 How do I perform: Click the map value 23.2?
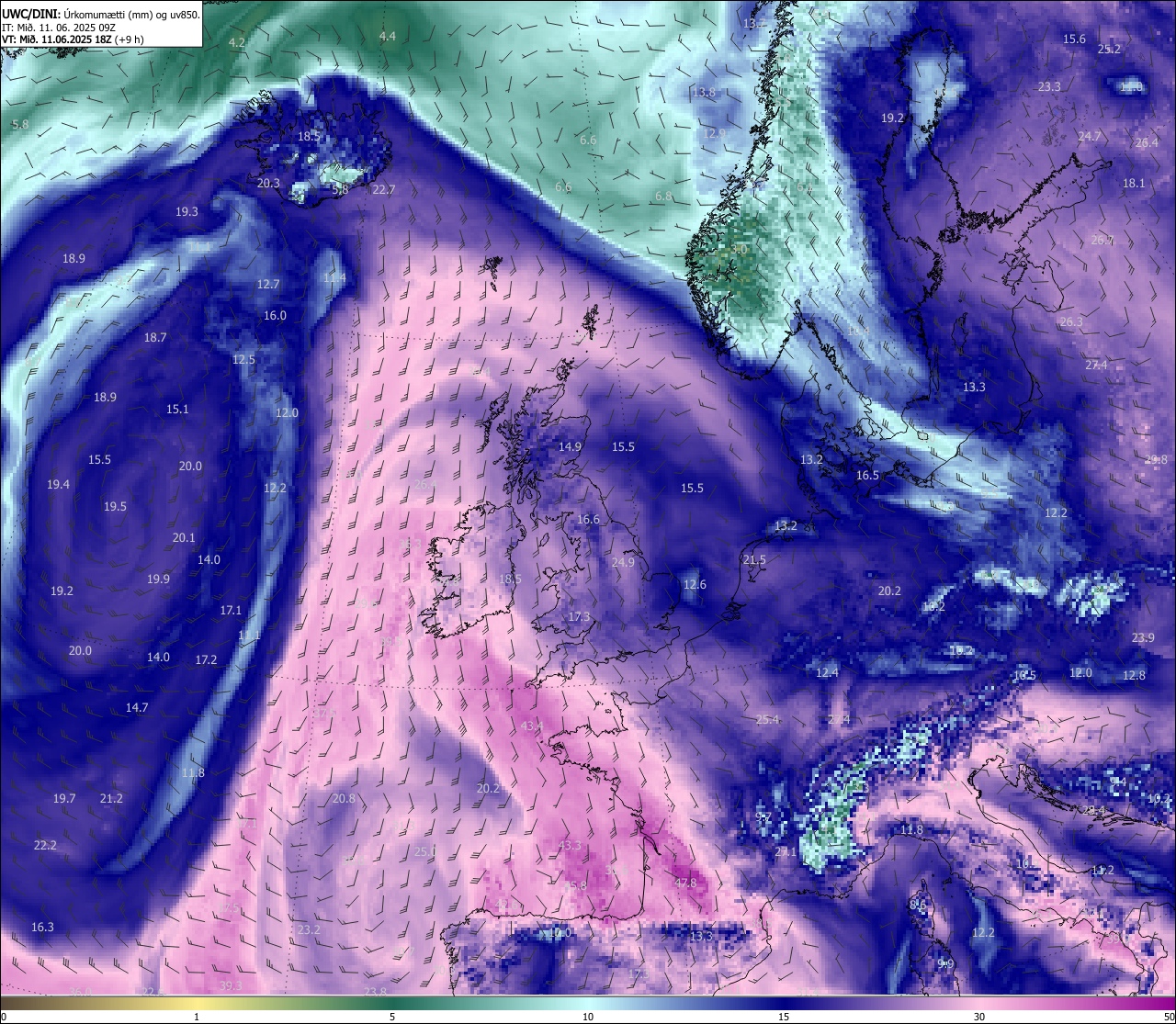[309, 930]
